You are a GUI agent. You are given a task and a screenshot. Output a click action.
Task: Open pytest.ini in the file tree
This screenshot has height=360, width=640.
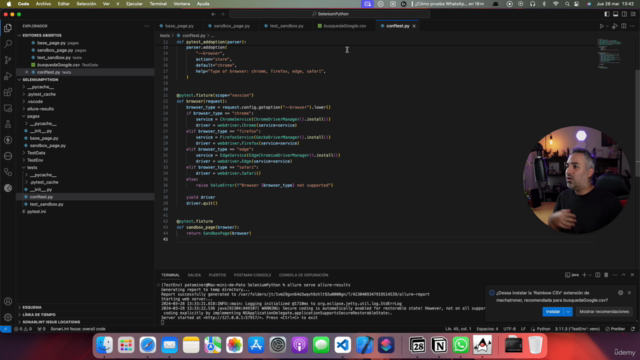point(36,211)
